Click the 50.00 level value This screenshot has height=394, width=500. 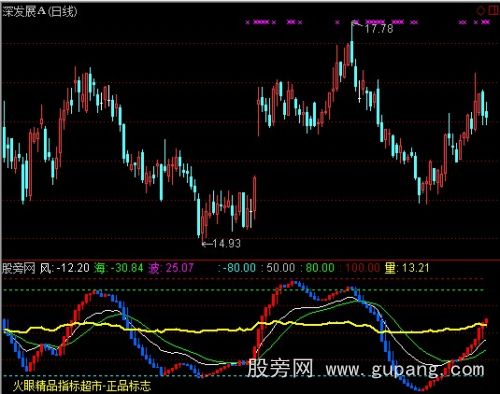tap(280, 268)
